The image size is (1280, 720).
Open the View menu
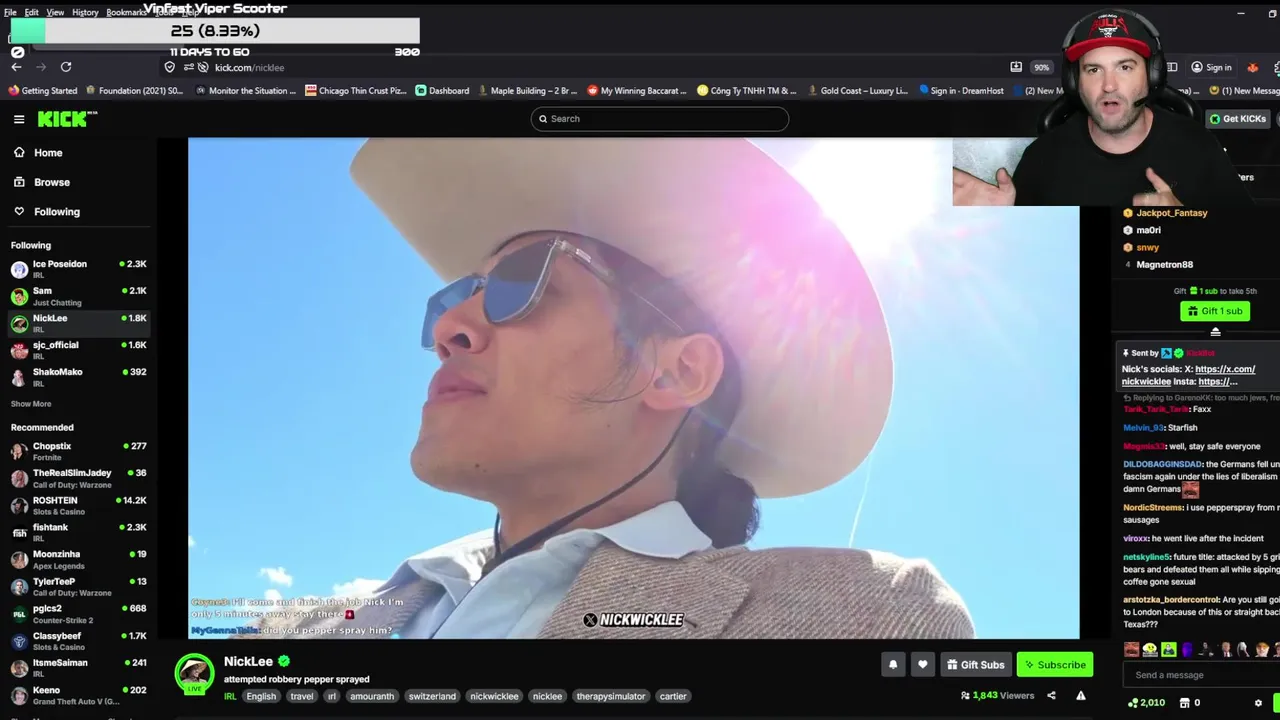click(55, 12)
